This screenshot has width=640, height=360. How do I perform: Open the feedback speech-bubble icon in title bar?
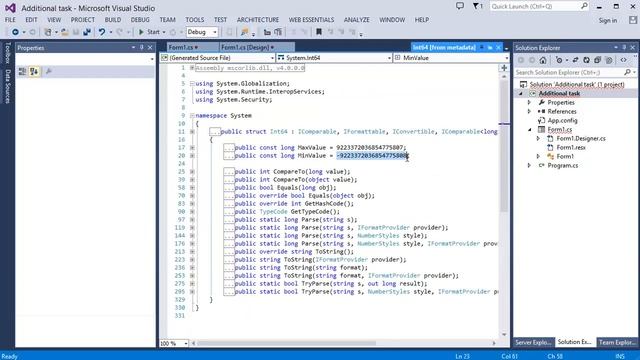point(460,6)
